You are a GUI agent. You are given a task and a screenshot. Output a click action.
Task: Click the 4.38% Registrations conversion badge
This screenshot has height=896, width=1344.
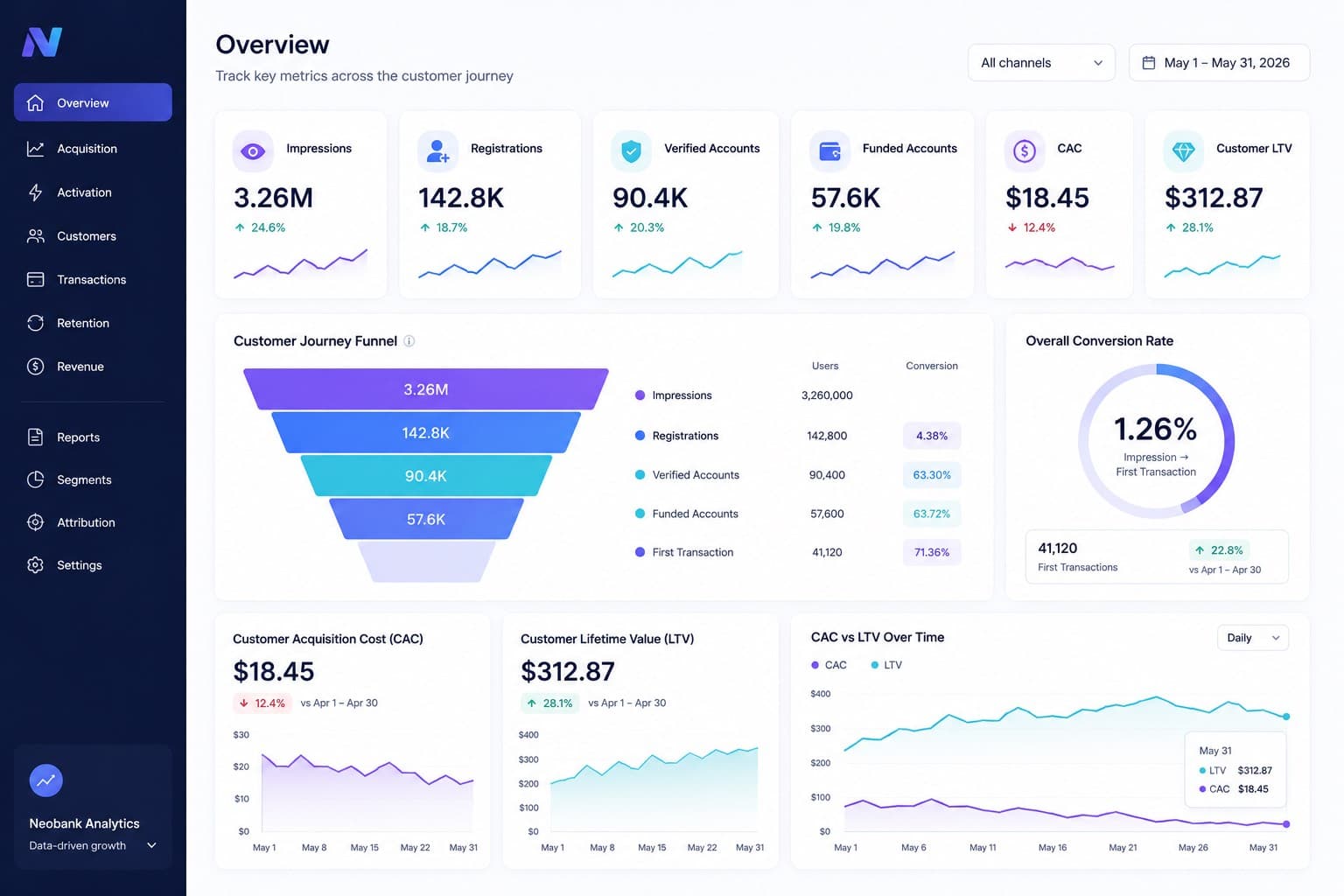point(932,436)
